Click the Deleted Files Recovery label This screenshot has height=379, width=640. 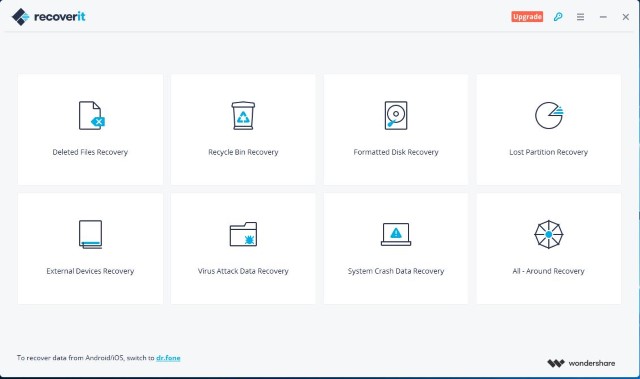coord(90,152)
